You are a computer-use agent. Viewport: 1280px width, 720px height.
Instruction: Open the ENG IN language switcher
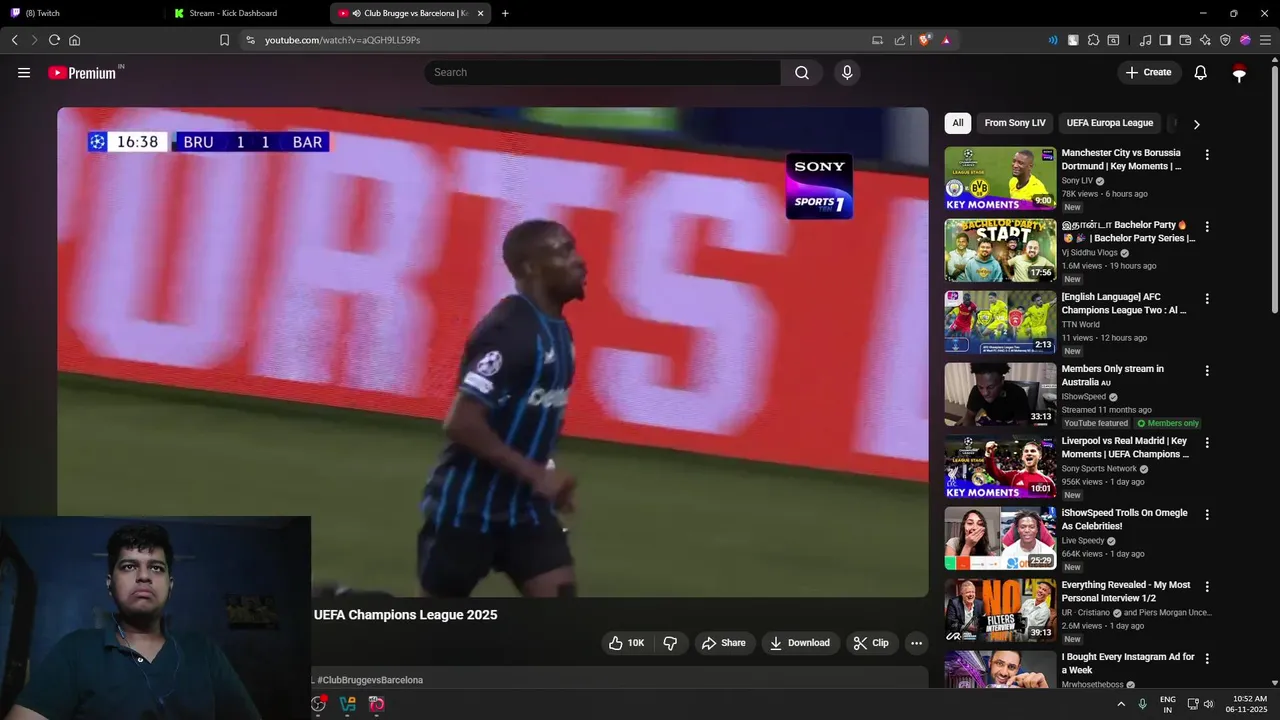(1167, 704)
